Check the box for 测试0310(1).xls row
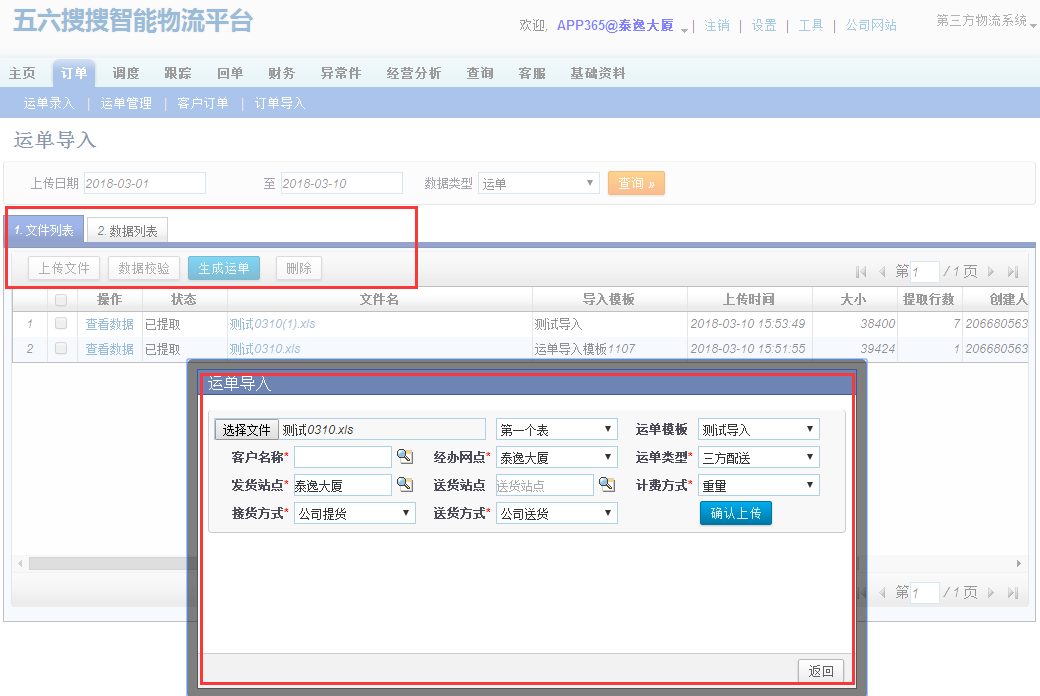Viewport: 1040px width, 696px height. coord(61,324)
